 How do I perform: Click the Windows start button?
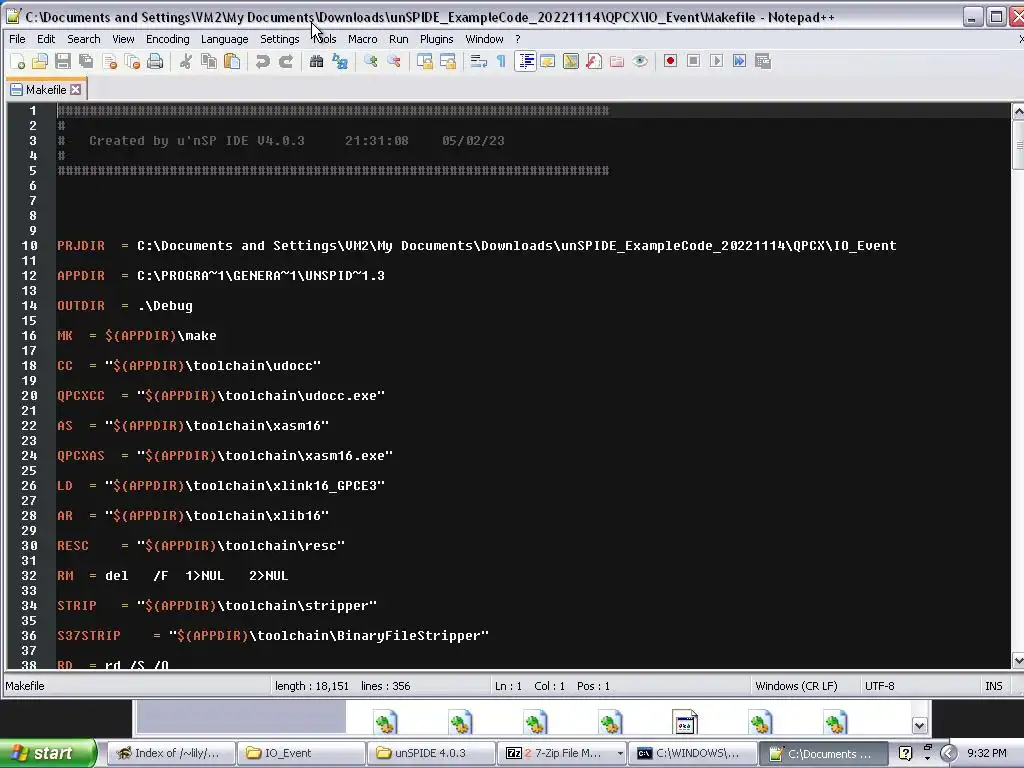coord(48,753)
